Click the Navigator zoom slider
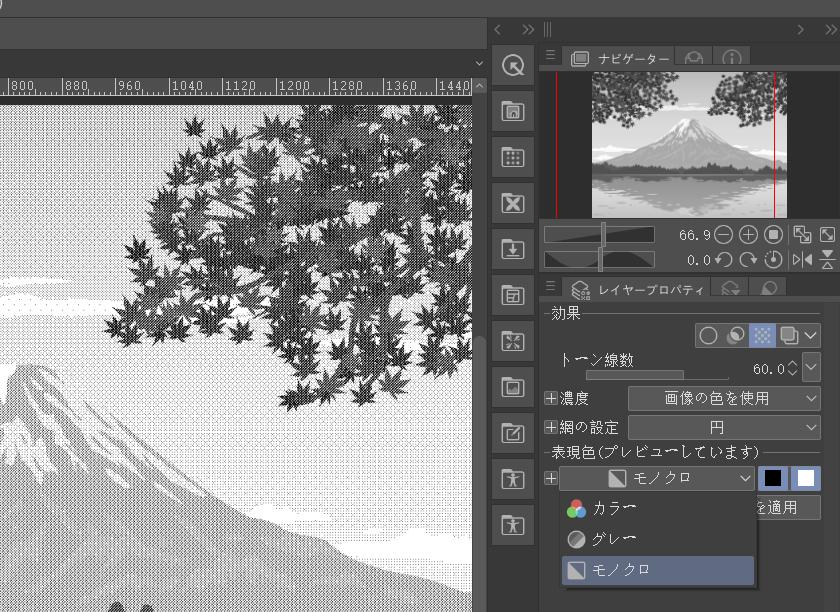Image resolution: width=840 pixels, height=612 pixels. click(x=599, y=235)
